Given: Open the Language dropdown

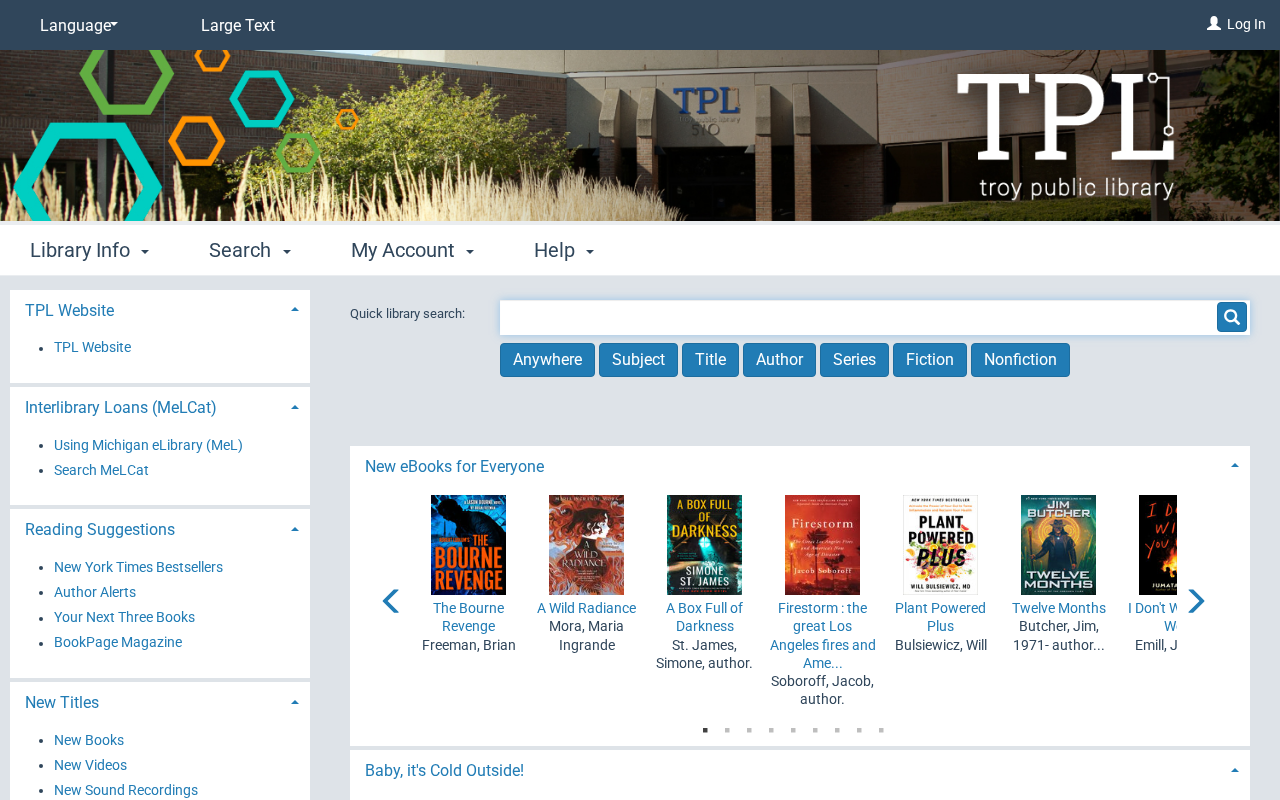Looking at the screenshot, I should [79, 25].
